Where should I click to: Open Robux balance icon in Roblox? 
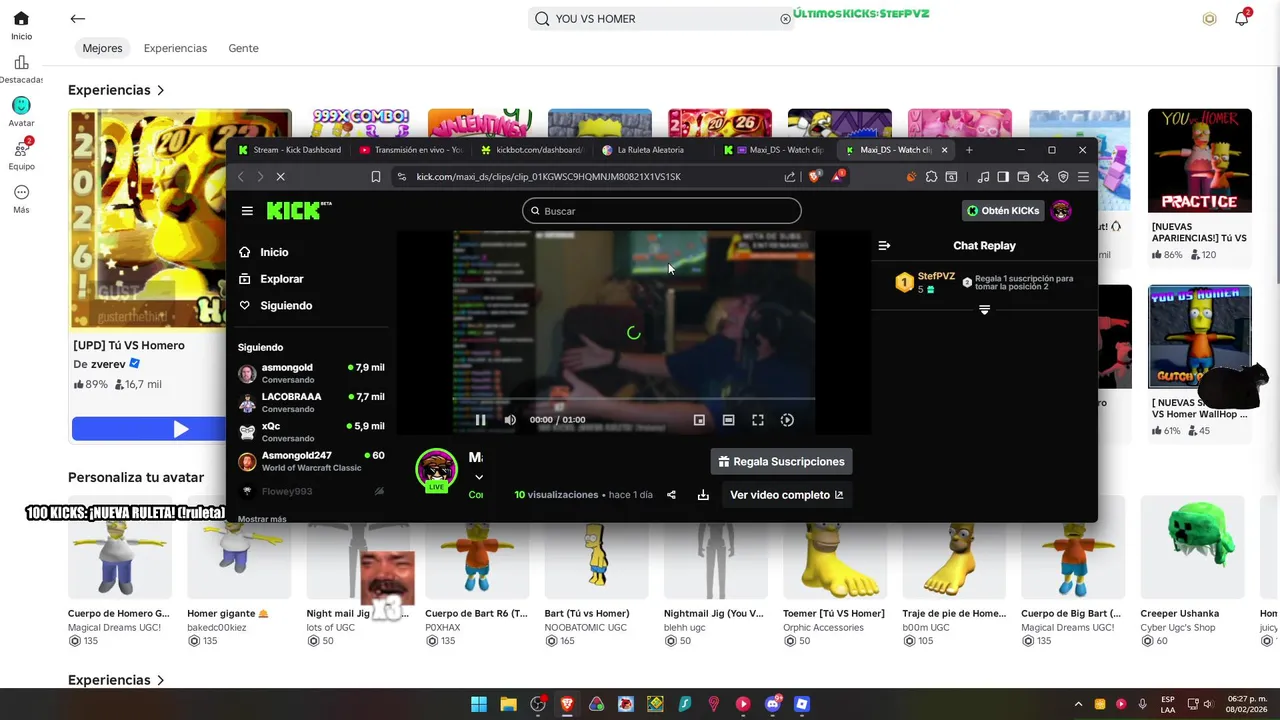[1209, 18]
